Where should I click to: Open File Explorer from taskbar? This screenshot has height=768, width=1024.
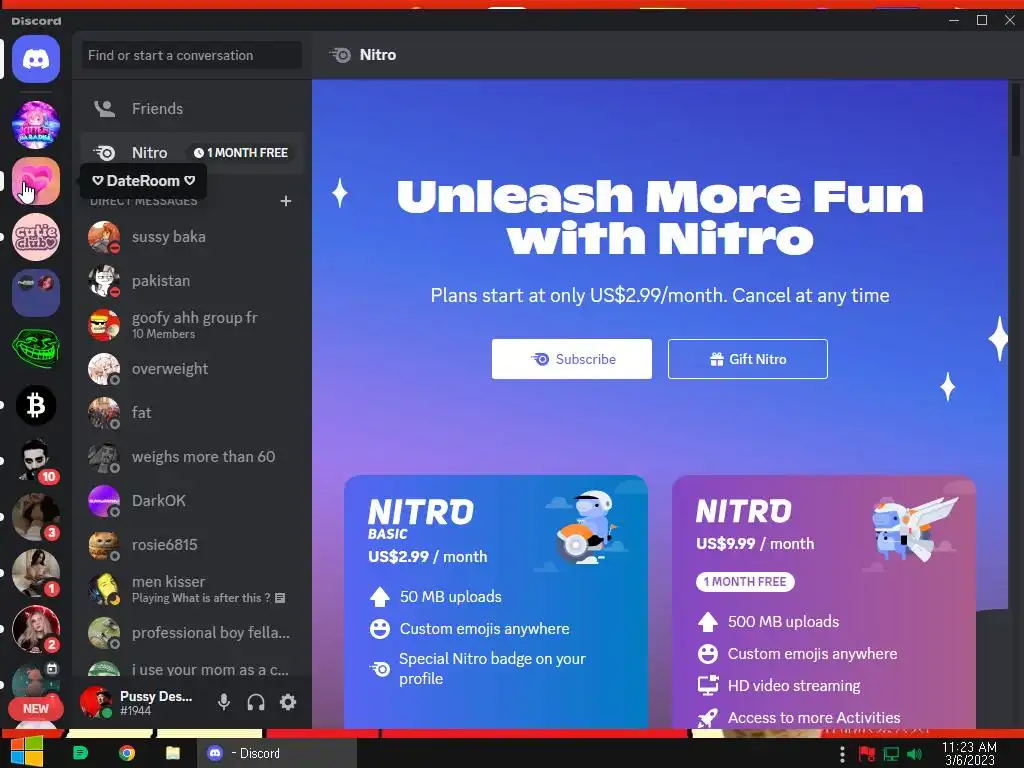coord(172,753)
